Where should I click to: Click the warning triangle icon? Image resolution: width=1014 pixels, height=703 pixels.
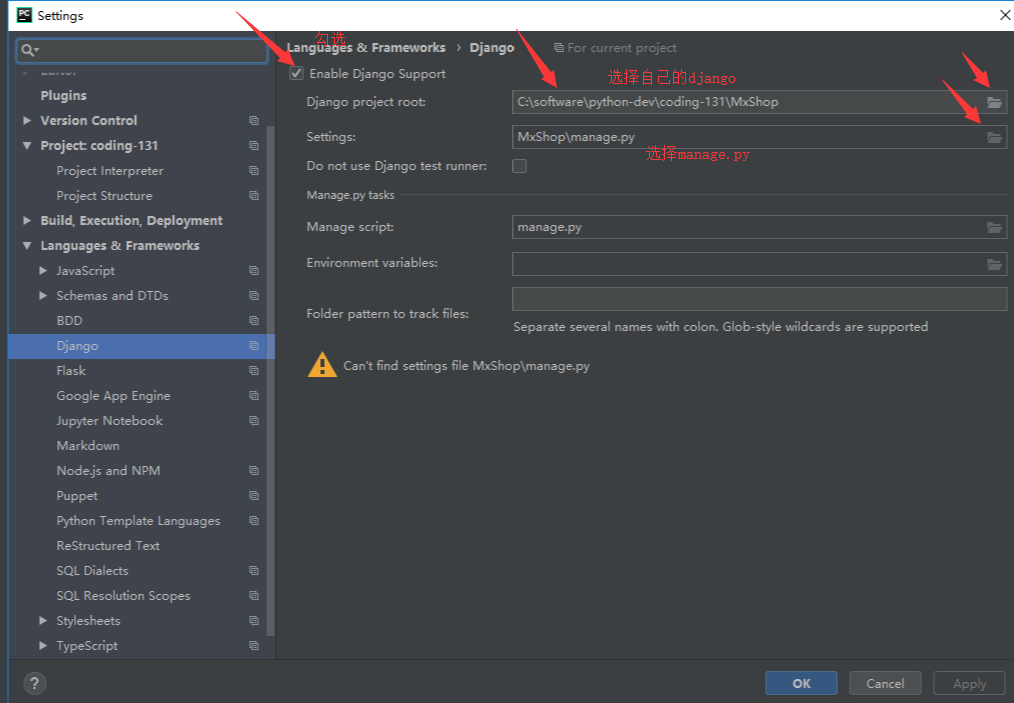click(x=322, y=365)
